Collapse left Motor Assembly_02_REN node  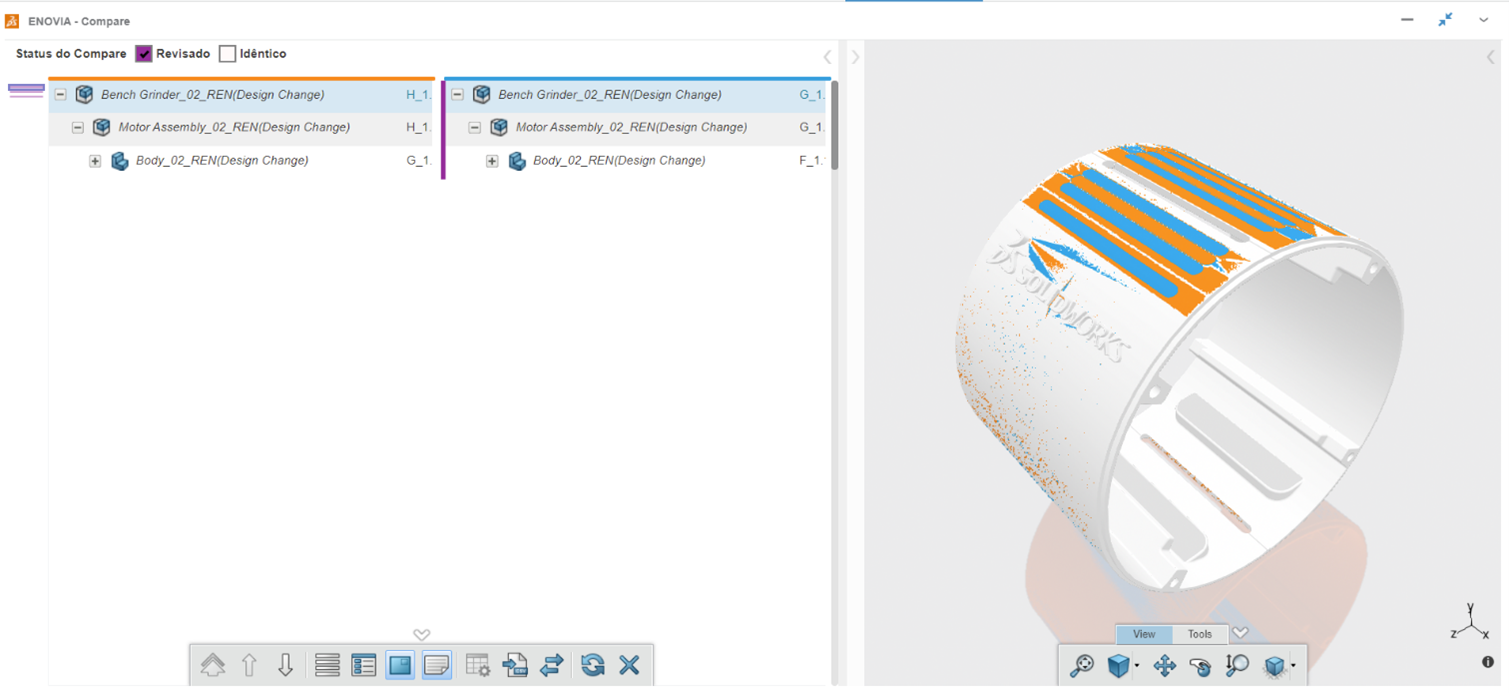coord(78,128)
